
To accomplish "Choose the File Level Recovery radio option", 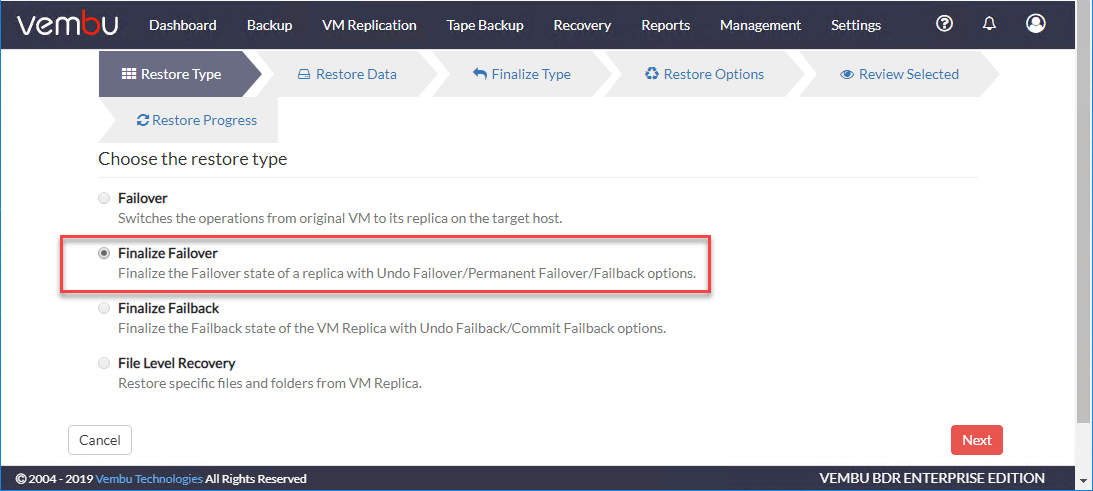I will coord(104,363).
